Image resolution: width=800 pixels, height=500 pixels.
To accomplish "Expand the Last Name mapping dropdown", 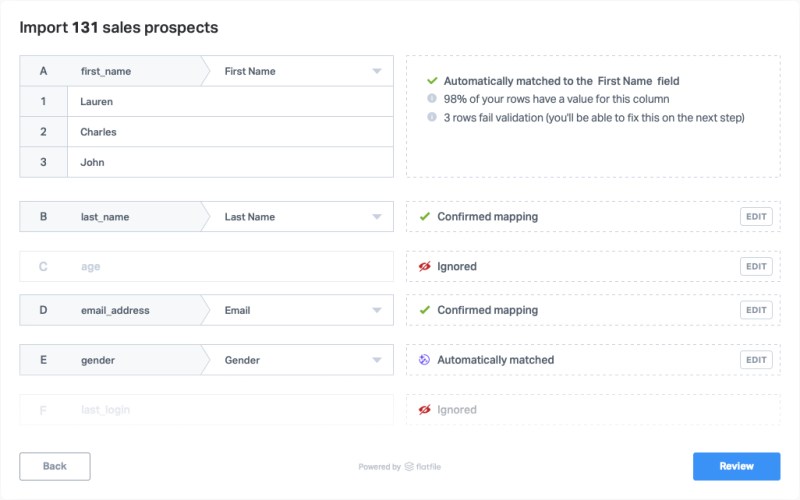I will point(377,217).
